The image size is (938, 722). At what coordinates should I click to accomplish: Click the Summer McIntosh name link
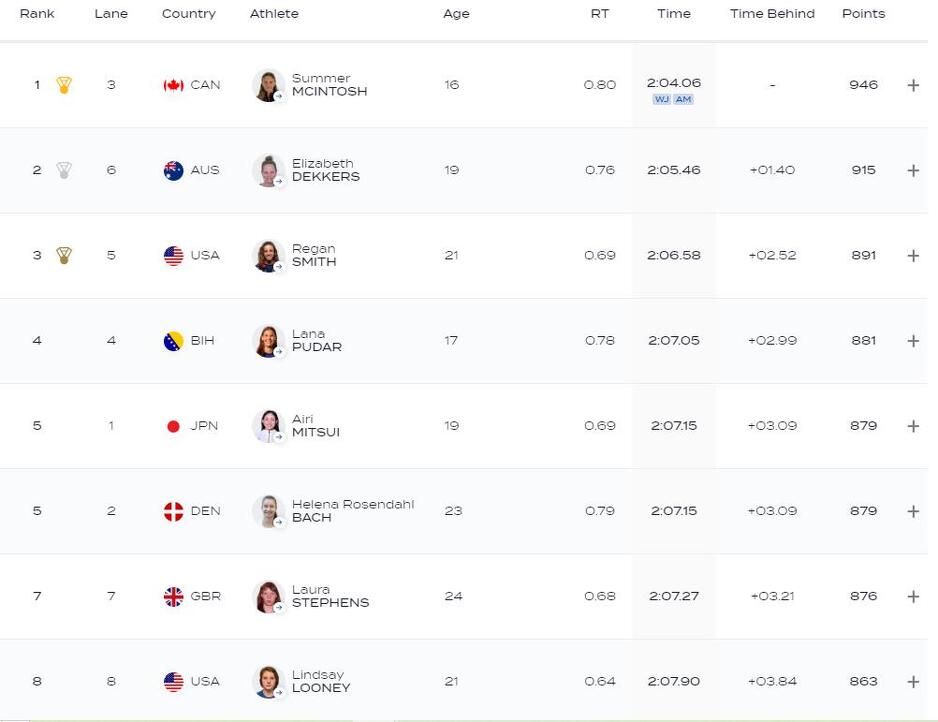tap(329, 85)
